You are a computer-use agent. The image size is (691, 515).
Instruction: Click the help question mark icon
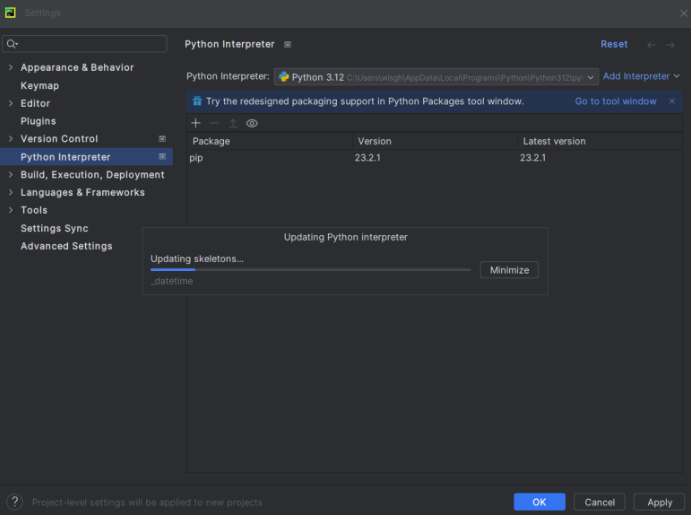15,502
